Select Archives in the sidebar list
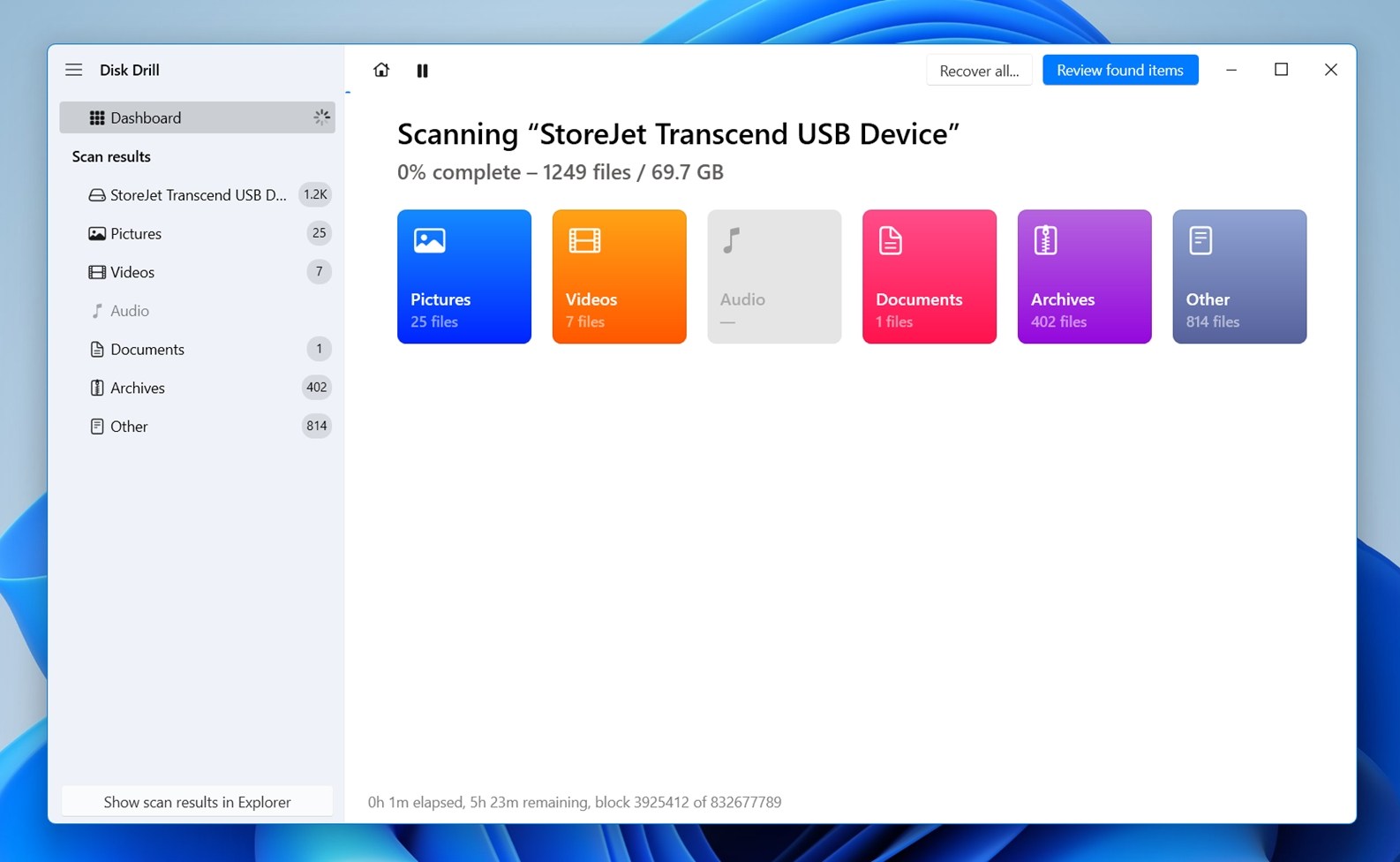 pyautogui.click(x=138, y=388)
